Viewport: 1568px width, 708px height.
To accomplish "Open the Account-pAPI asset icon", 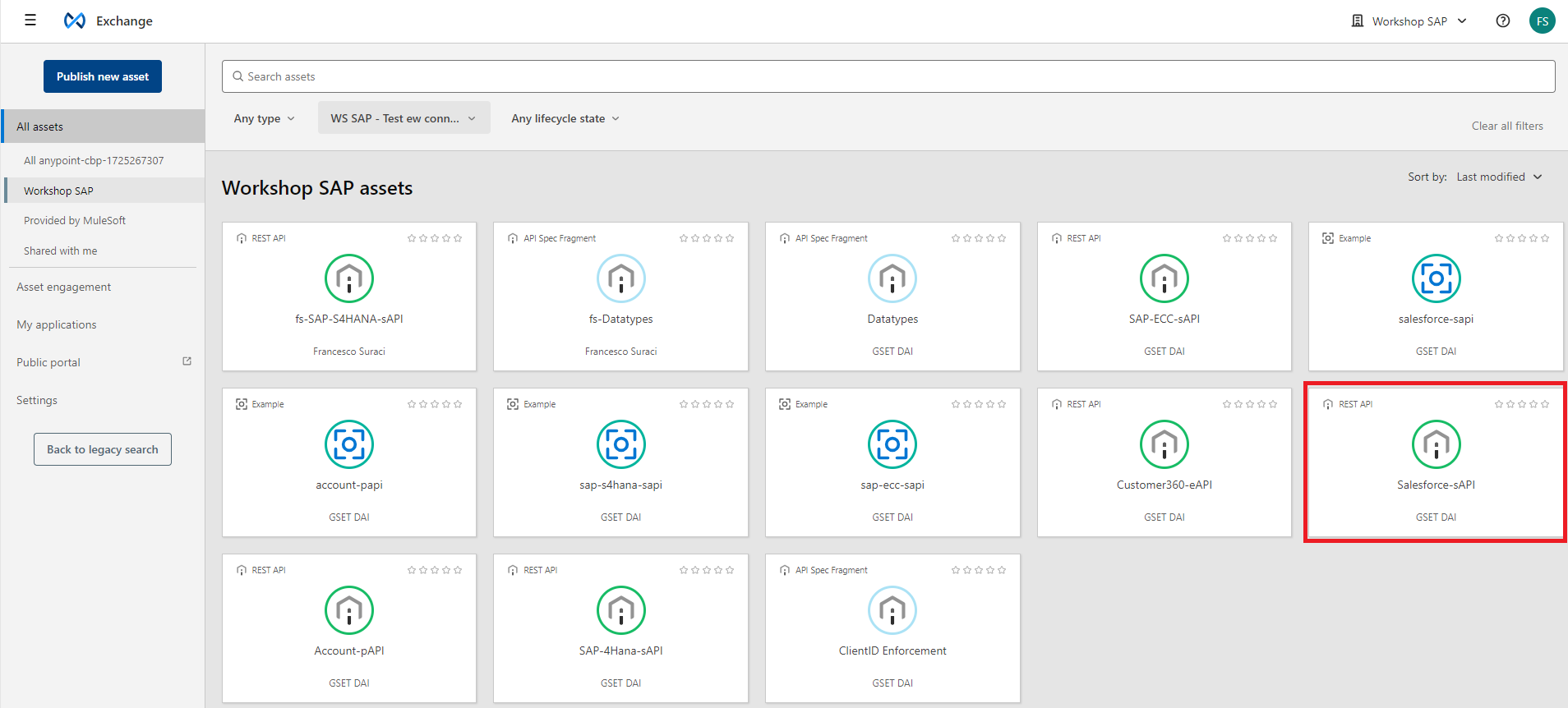I will [349, 610].
